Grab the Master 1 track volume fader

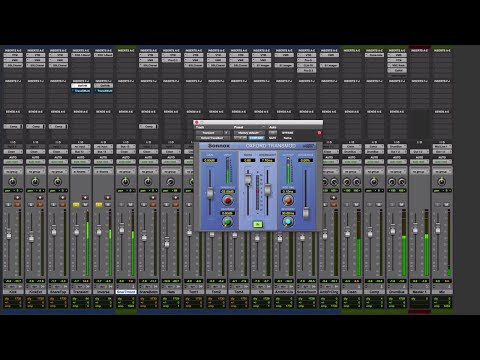tap(415, 230)
